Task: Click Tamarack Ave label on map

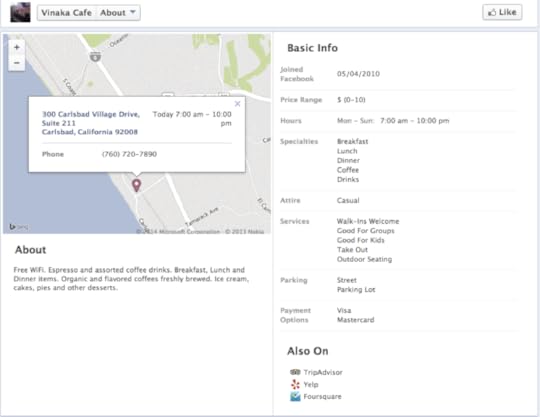Action: 202,216
